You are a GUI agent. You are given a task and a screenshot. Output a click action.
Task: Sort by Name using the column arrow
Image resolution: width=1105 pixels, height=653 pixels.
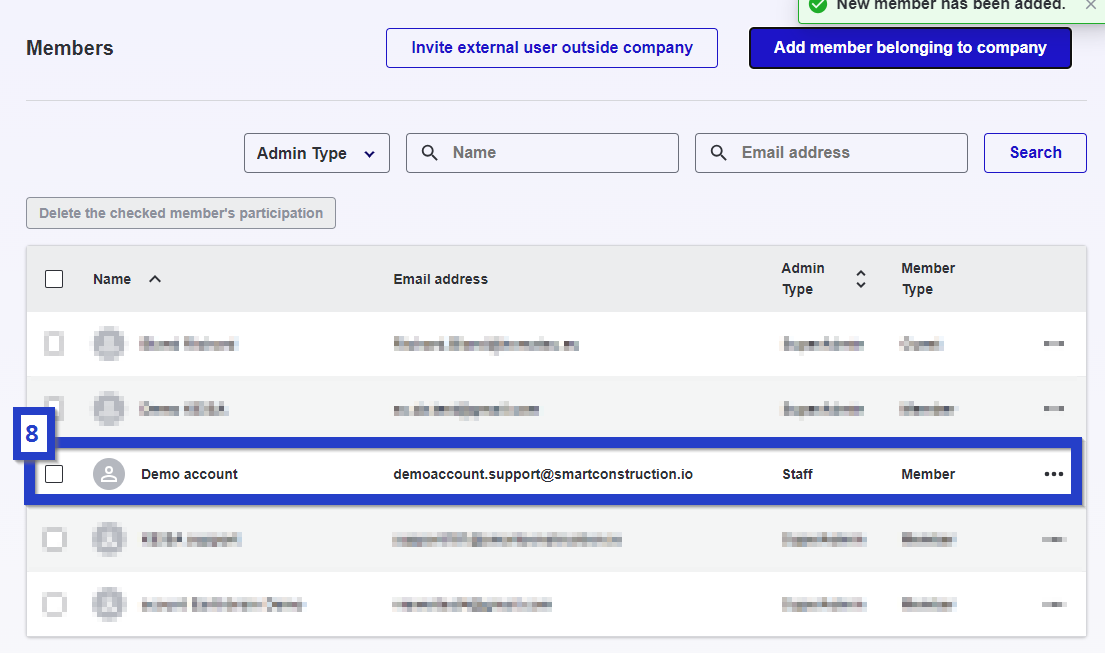(155, 279)
